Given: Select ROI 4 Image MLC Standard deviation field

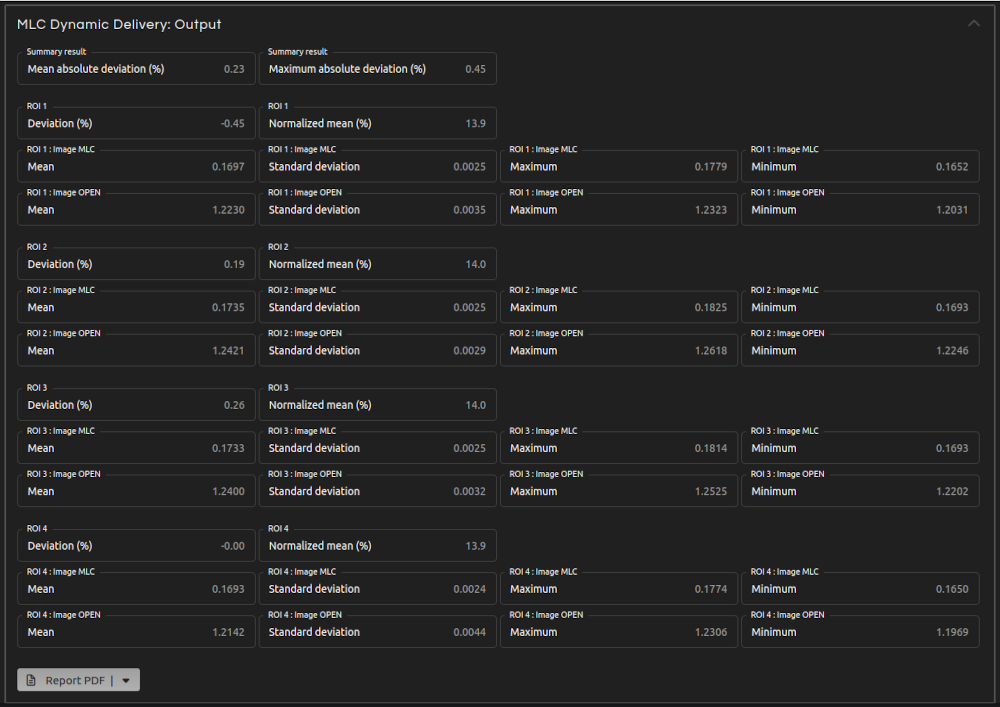Looking at the screenshot, I should tap(378, 589).
